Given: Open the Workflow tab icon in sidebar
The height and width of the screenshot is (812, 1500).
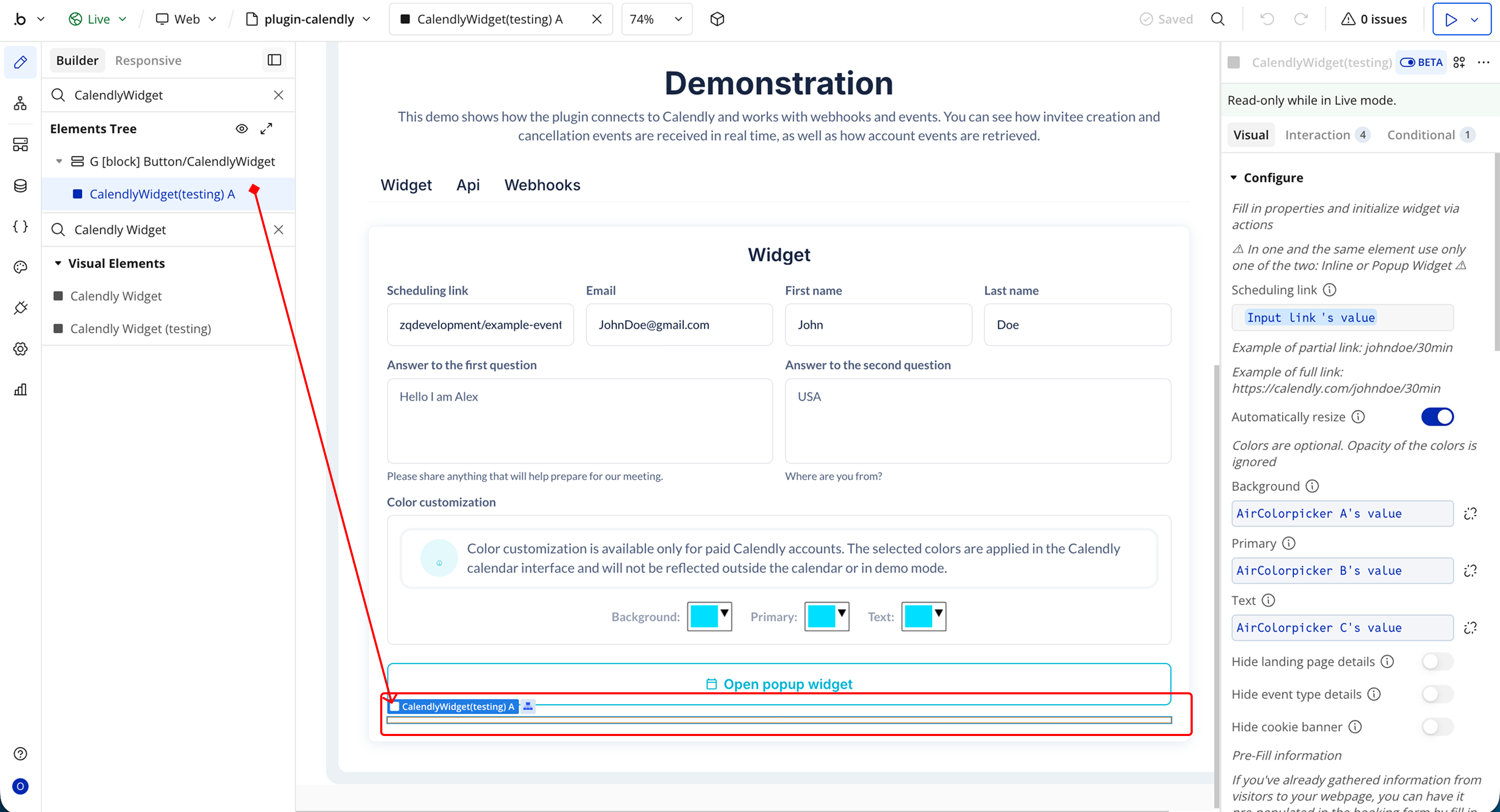Looking at the screenshot, I should tap(20, 104).
